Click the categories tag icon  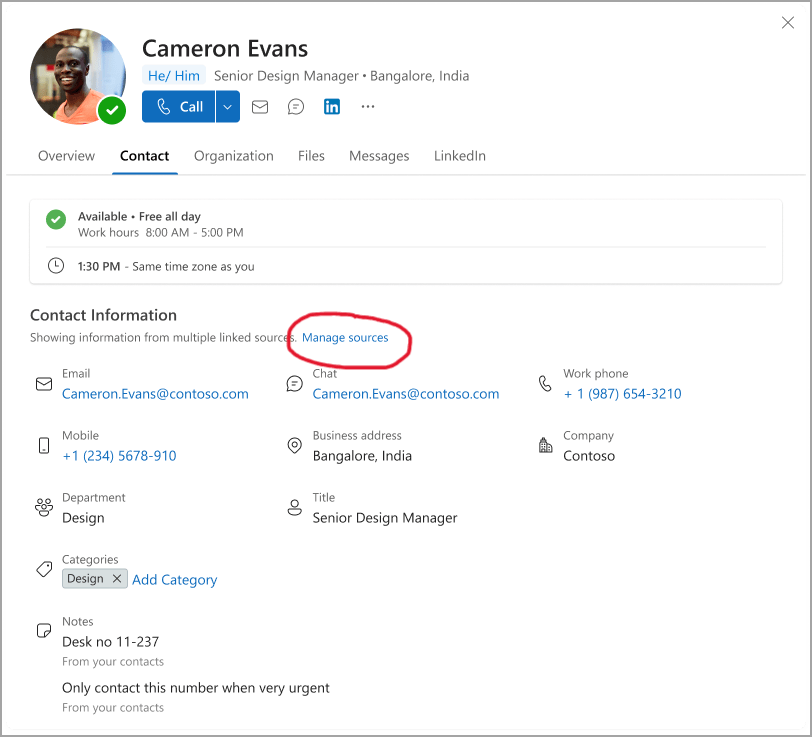(43, 569)
